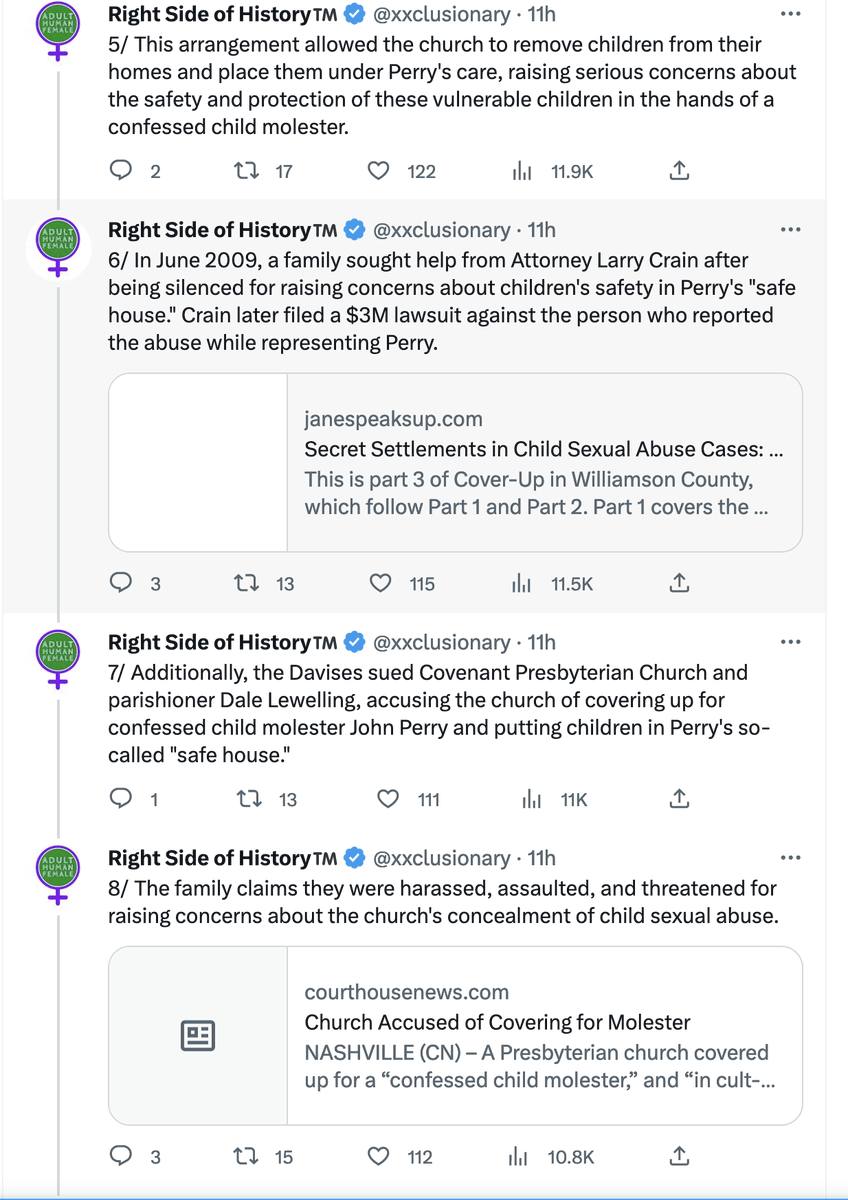Share the 7/ tweet
The image size is (848, 1200).
[x=678, y=799]
